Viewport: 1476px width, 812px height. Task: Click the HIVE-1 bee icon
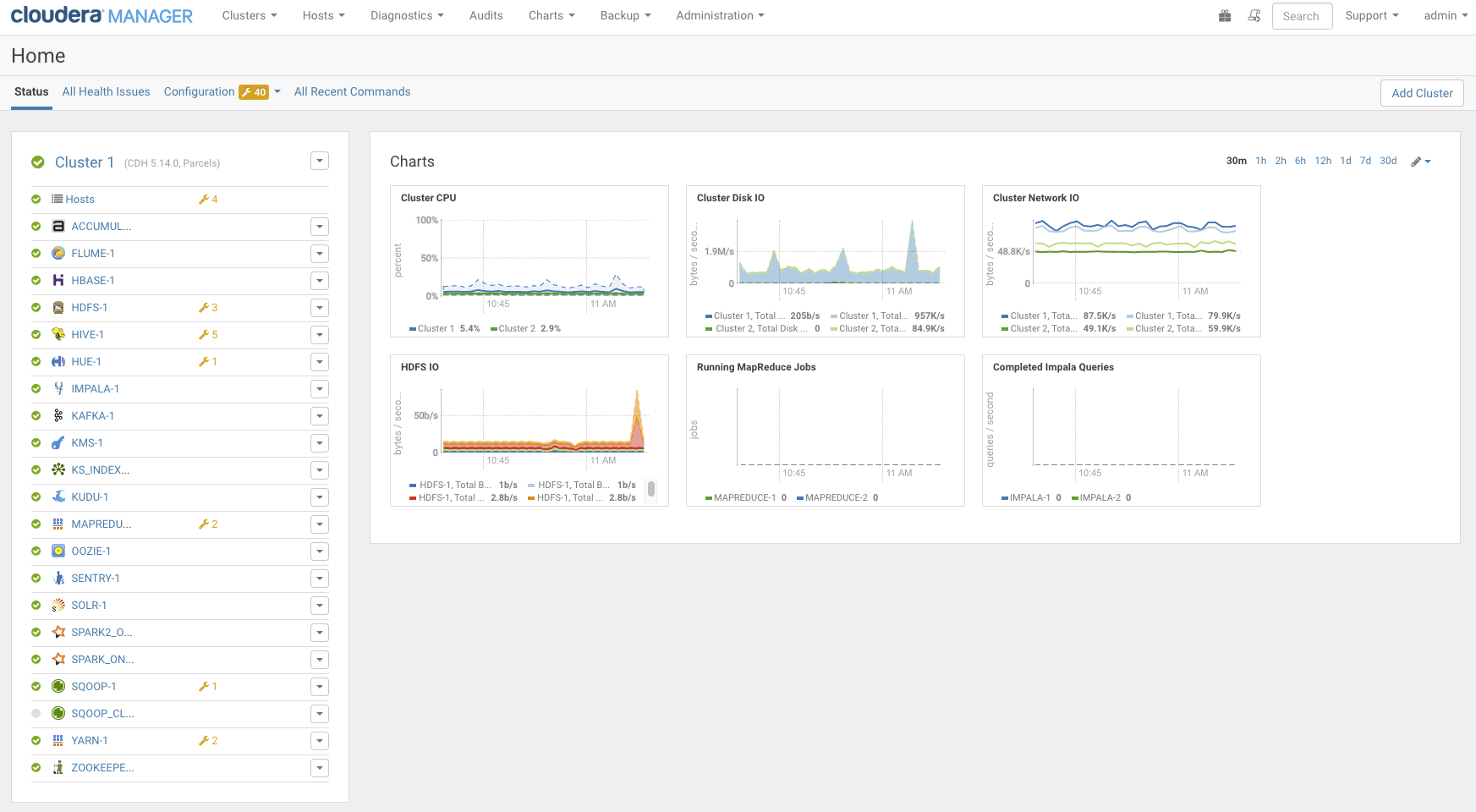(x=58, y=334)
